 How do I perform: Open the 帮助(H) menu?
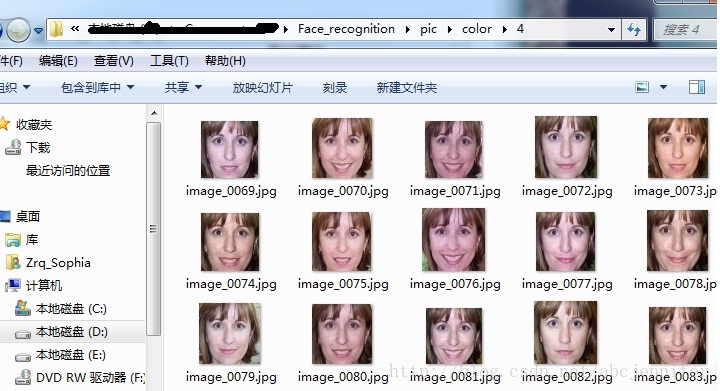pos(225,61)
